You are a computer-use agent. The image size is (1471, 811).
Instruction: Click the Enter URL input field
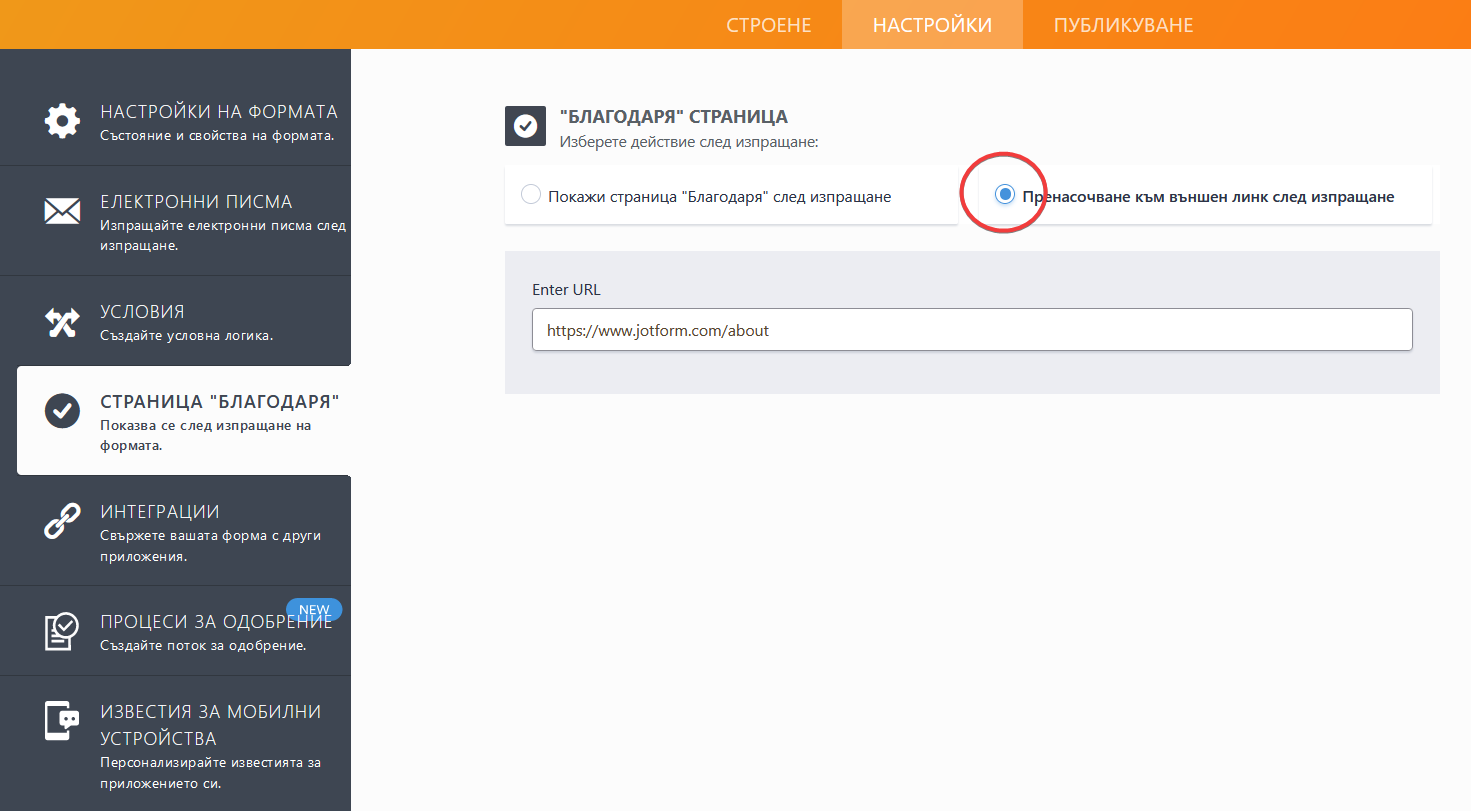[971, 330]
